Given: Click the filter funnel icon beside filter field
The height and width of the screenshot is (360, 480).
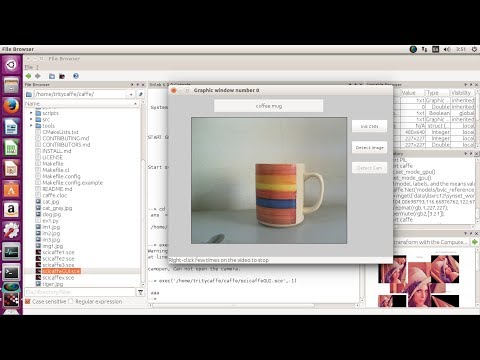Looking at the screenshot, I should coord(141,292).
